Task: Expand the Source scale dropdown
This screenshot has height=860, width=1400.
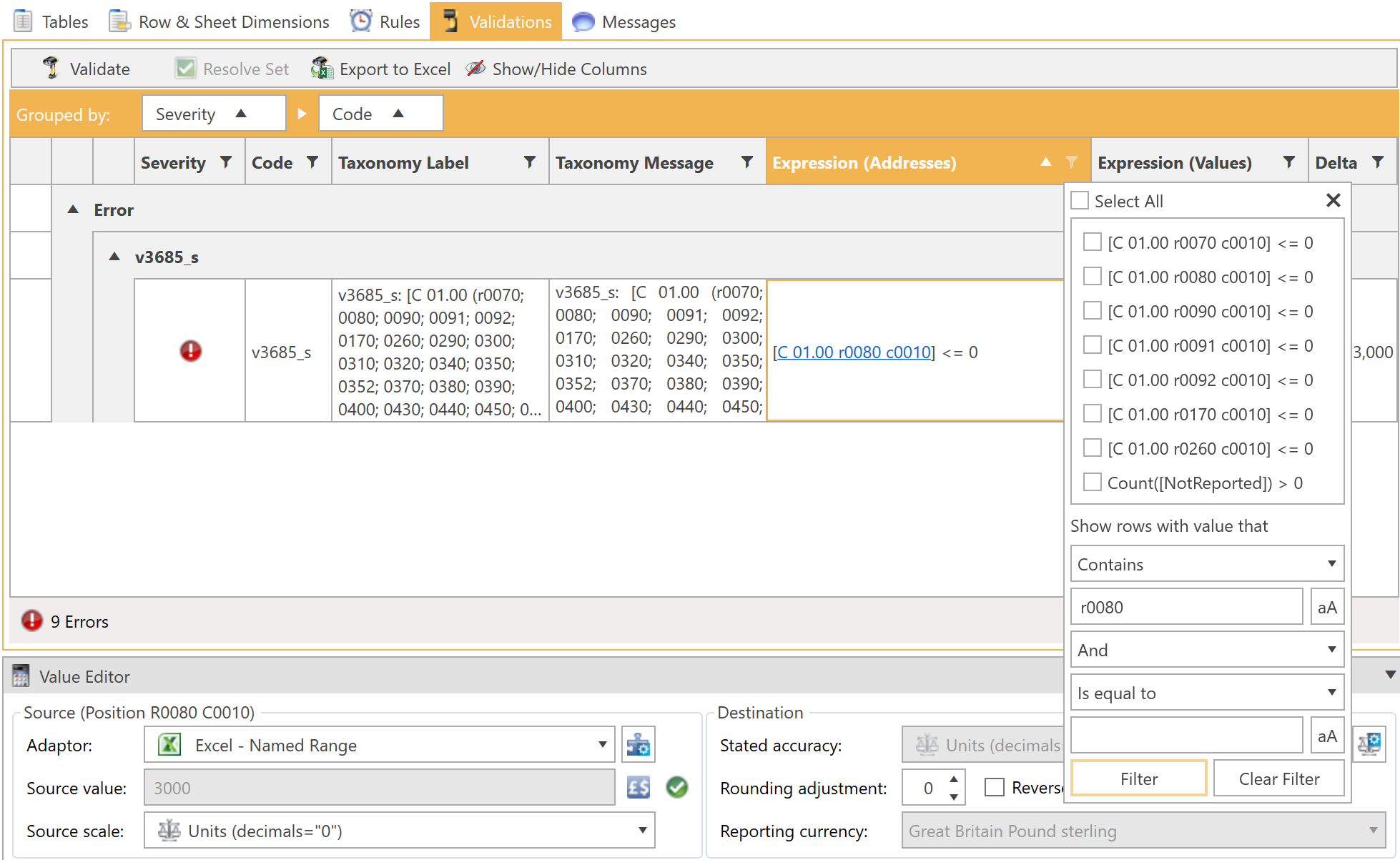Action: [642, 831]
